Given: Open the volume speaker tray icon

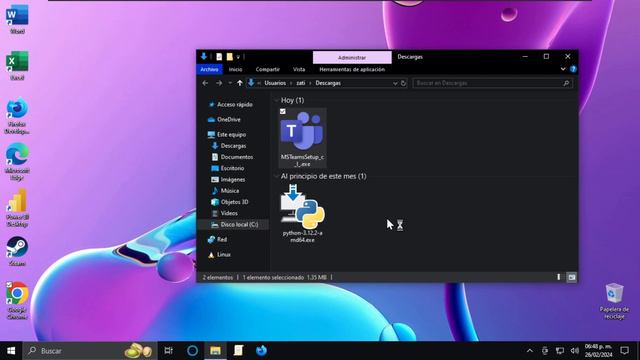Looking at the screenshot, I should point(575,351).
